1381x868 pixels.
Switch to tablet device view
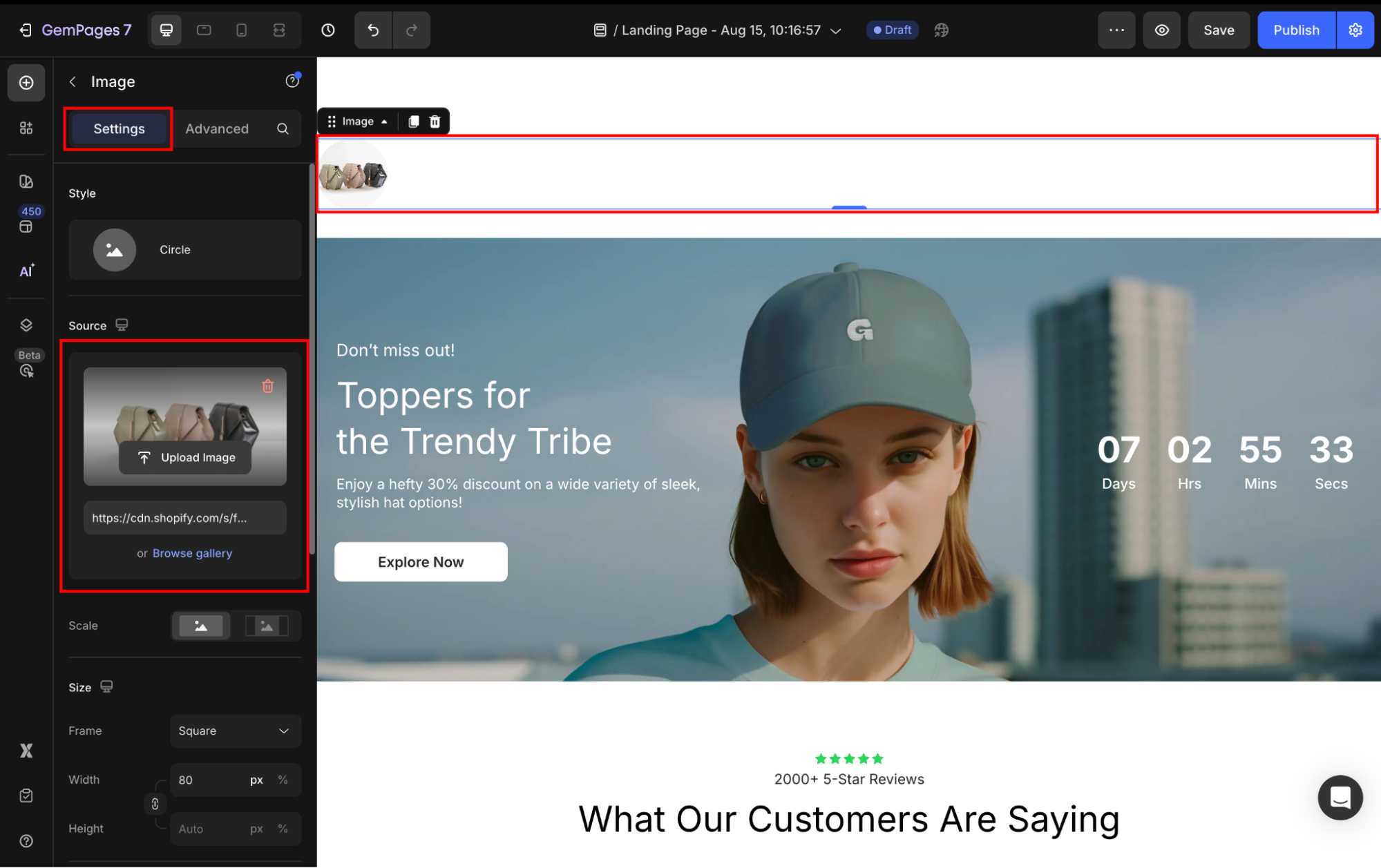(204, 30)
